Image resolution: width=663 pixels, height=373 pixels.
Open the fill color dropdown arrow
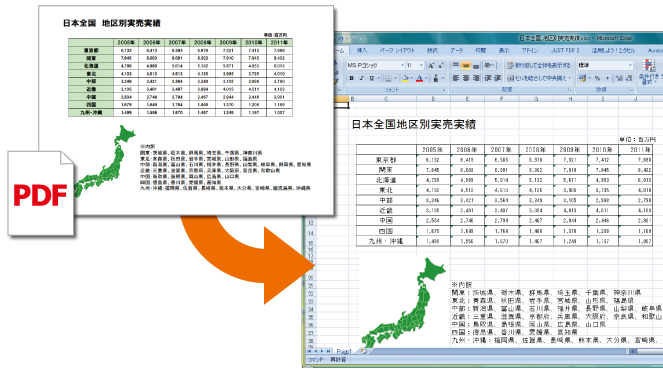tap(412, 78)
